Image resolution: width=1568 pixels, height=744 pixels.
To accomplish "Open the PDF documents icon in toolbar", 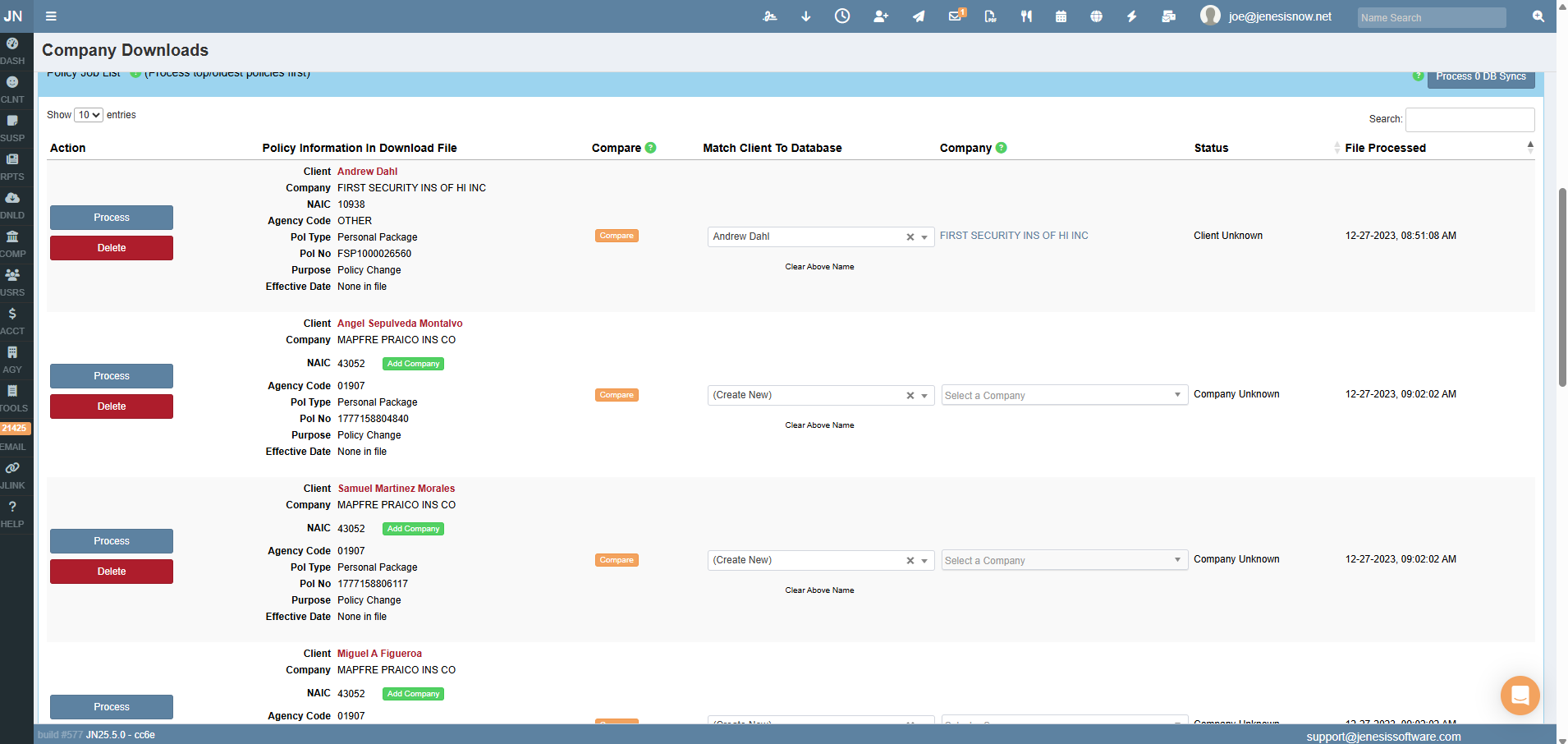I will 989,16.
